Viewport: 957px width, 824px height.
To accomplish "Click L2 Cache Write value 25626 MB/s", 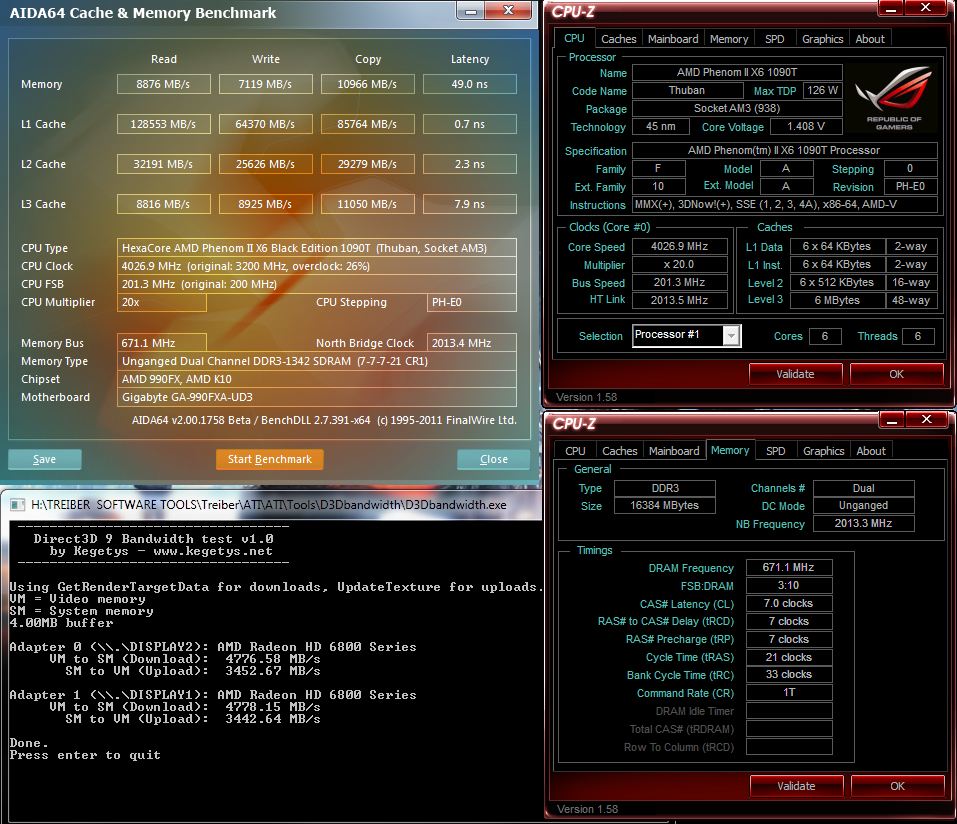I will pyautogui.click(x=265, y=164).
